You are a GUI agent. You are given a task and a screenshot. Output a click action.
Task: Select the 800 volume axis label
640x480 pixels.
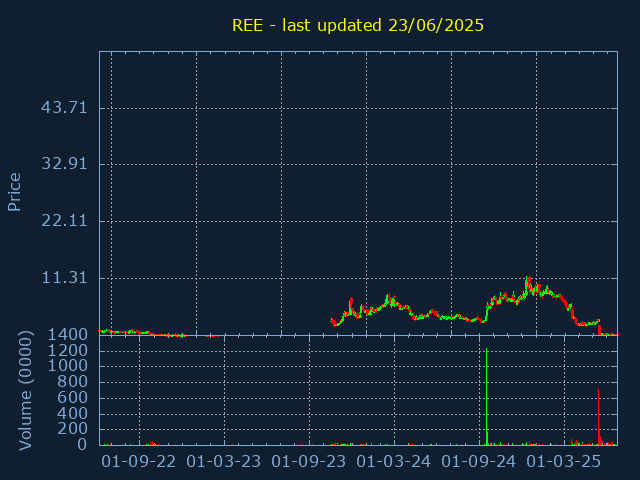click(x=72, y=381)
